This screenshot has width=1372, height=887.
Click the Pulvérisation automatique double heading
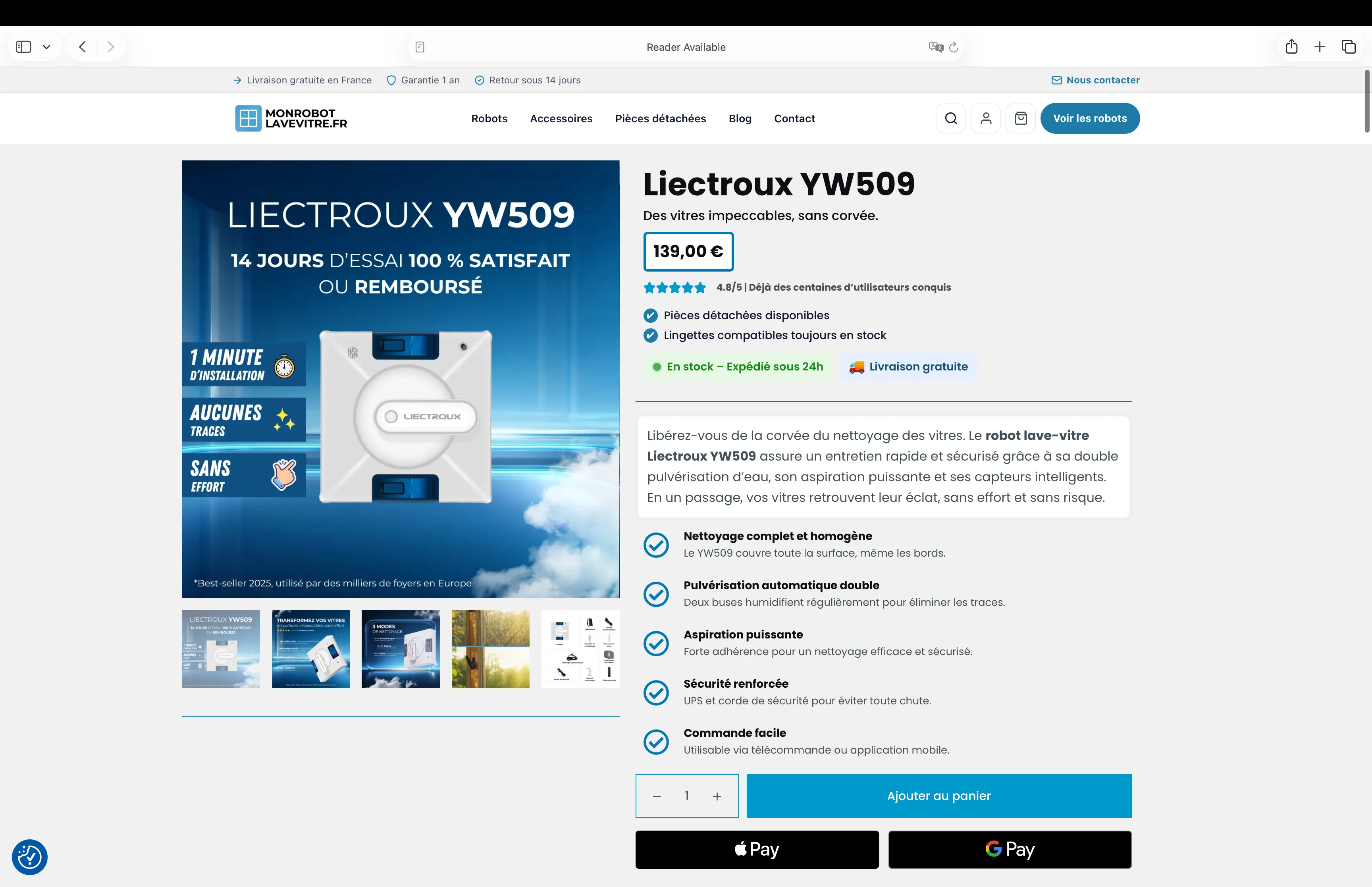(x=781, y=585)
